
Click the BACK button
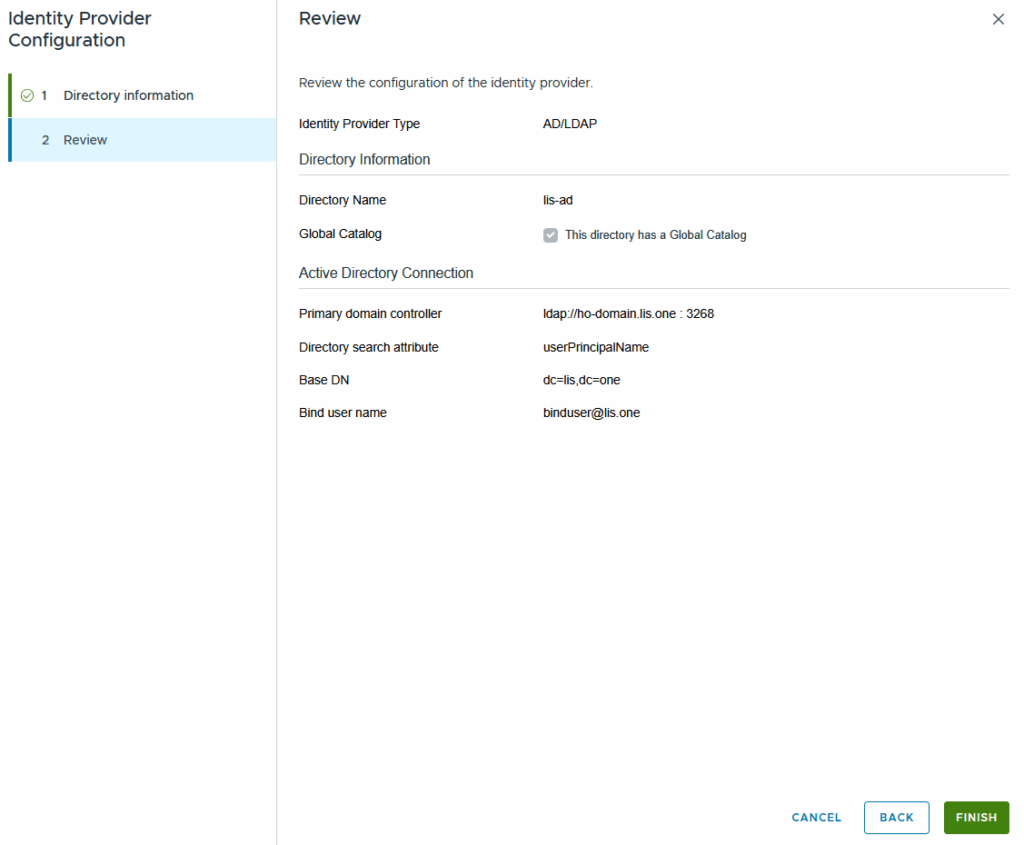[x=896, y=817]
